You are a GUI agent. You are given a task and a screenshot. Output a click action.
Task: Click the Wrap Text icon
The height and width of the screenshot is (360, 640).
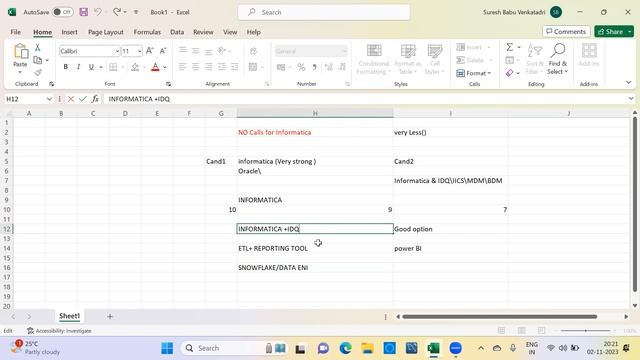point(253,51)
